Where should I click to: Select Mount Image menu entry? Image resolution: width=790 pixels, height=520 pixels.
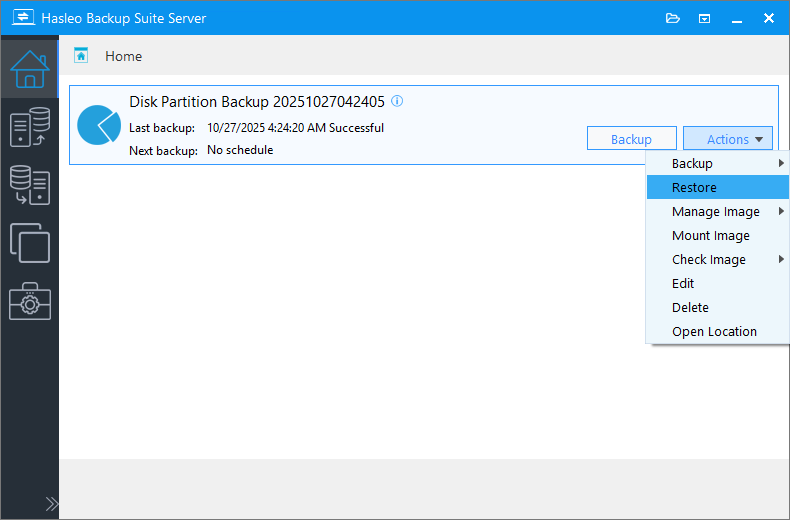click(717, 235)
